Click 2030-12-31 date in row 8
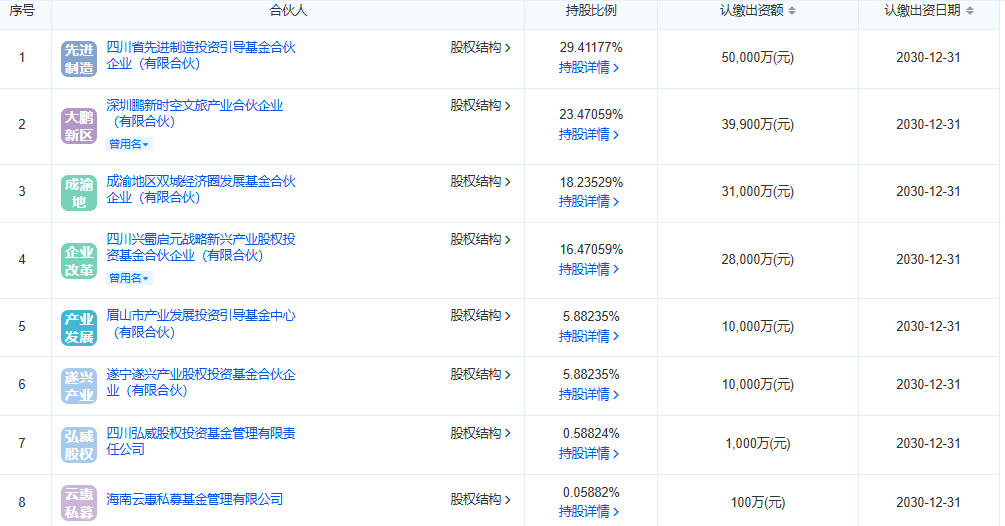Screen dimensions: 1005x526 (928, 502)
